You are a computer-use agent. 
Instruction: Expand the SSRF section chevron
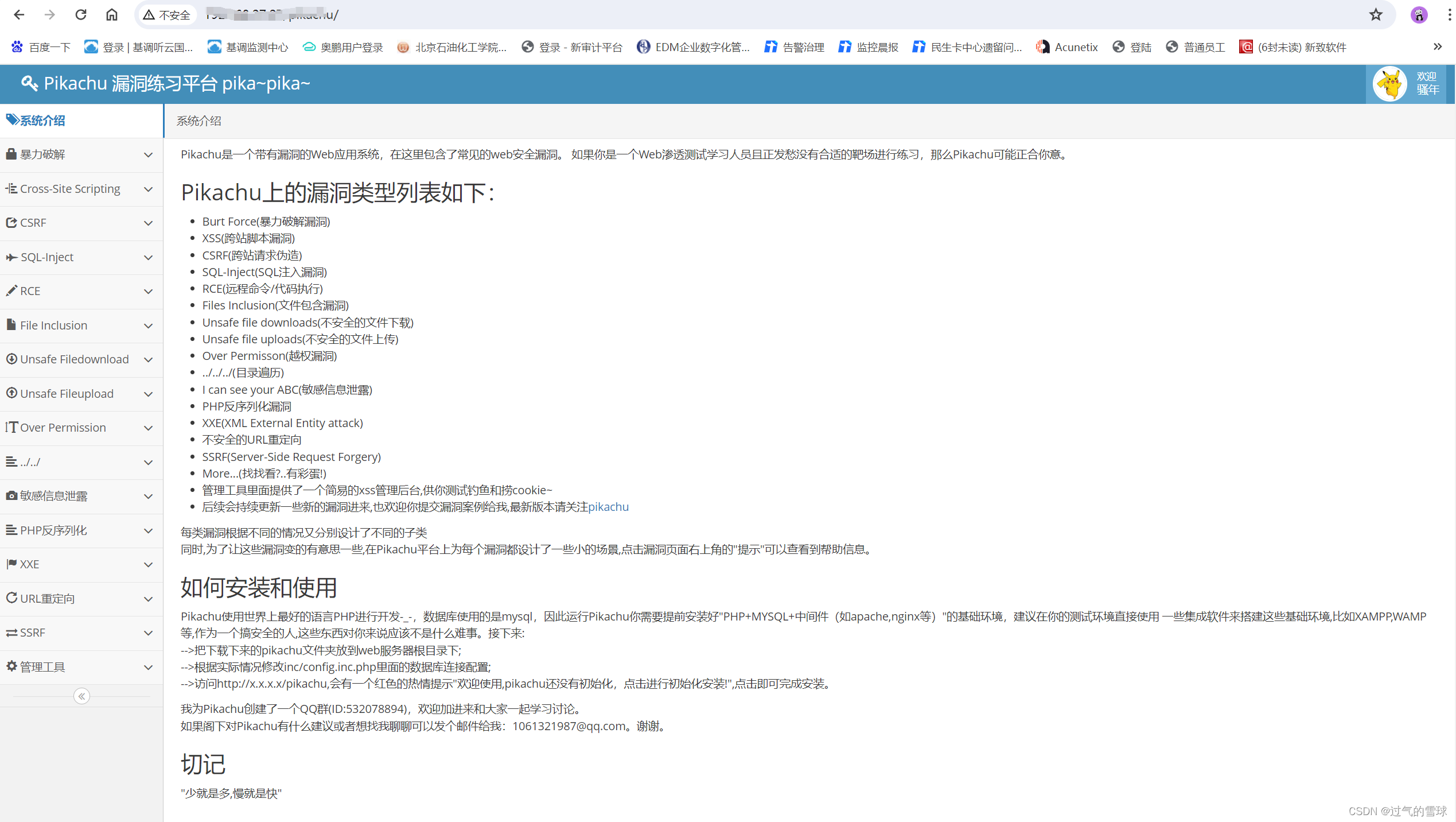click(x=148, y=633)
